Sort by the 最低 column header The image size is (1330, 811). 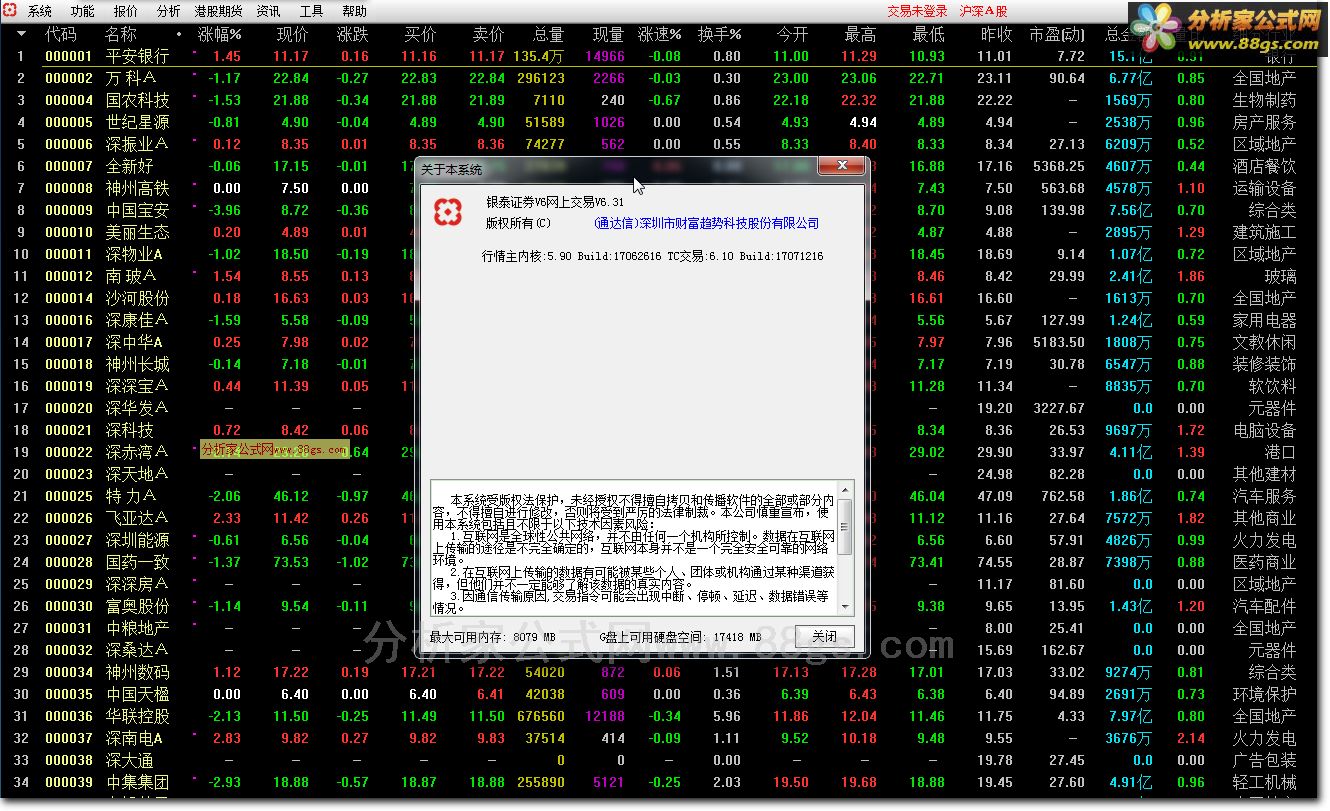coord(928,34)
